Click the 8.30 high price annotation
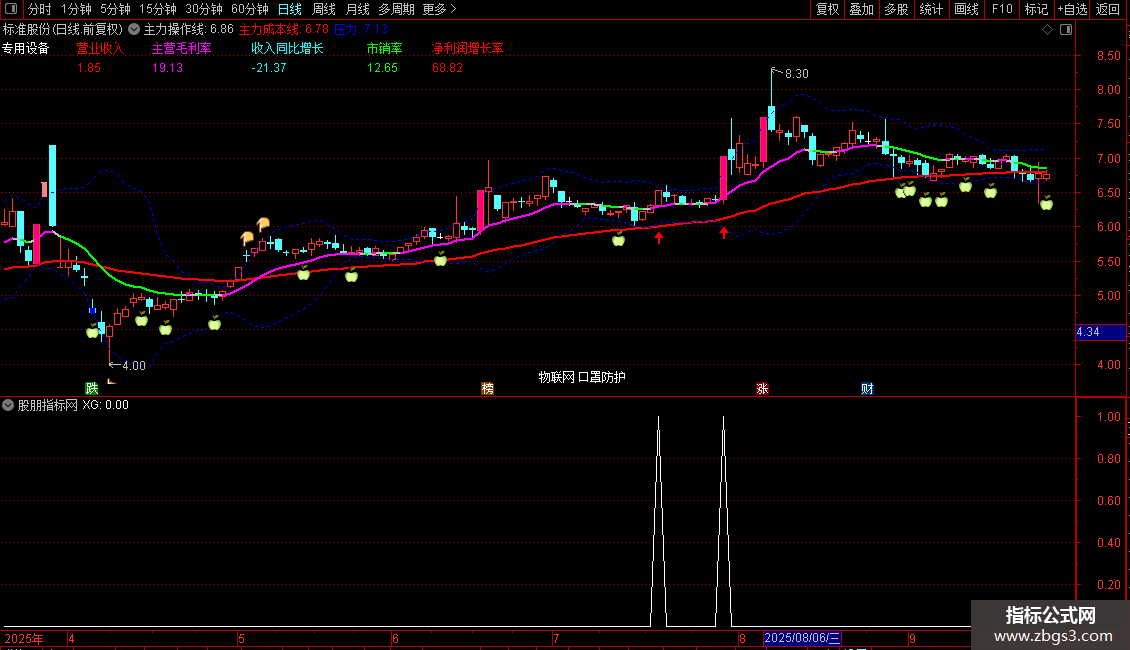Image resolution: width=1130 pixels, height=650 pixels. pos(796,74)
